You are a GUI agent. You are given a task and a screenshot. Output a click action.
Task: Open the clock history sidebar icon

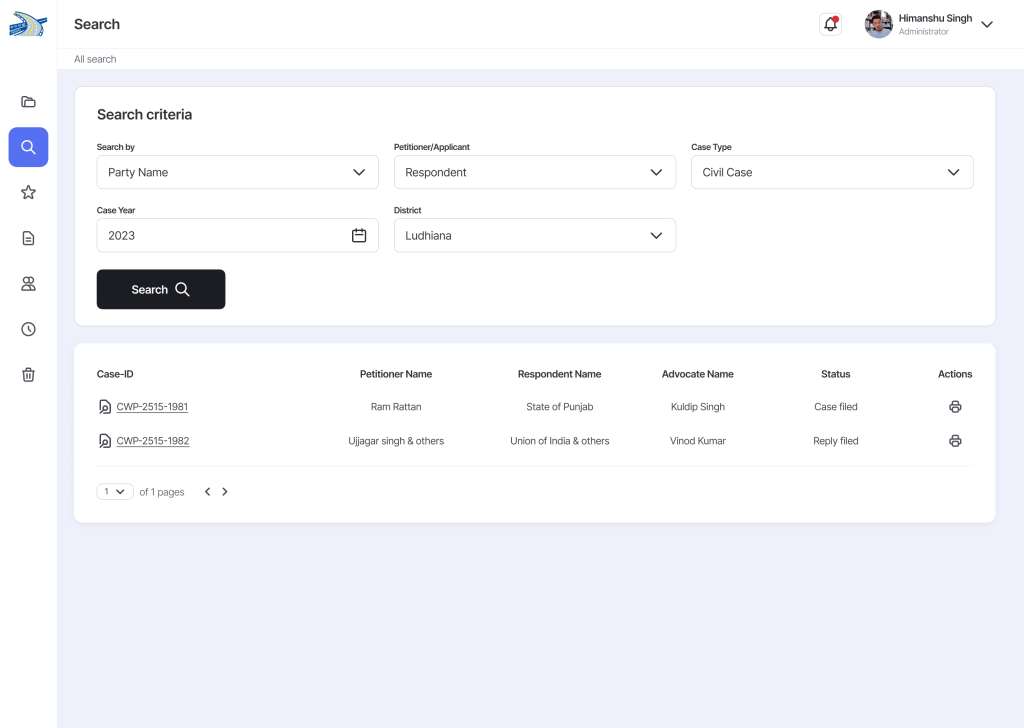(28, 329)
